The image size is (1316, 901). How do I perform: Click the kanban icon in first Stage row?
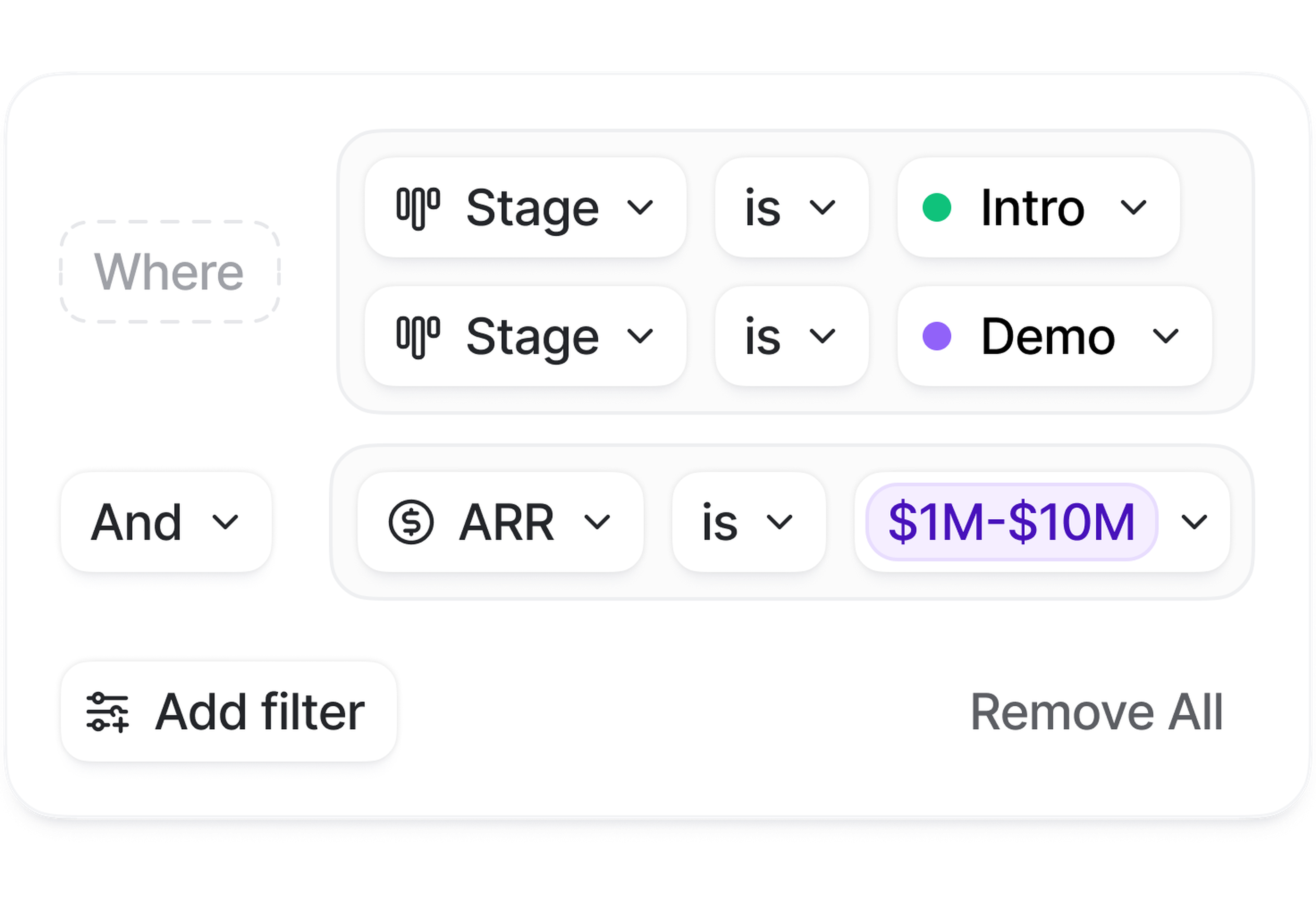pyautogui.click(x=418, y=208)
